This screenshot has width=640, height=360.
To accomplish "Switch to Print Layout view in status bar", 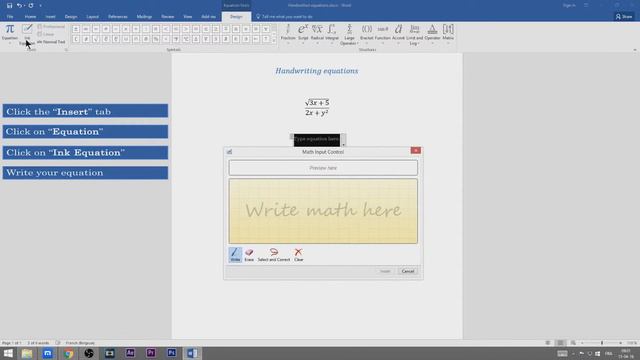I will [x=560, y=343].
